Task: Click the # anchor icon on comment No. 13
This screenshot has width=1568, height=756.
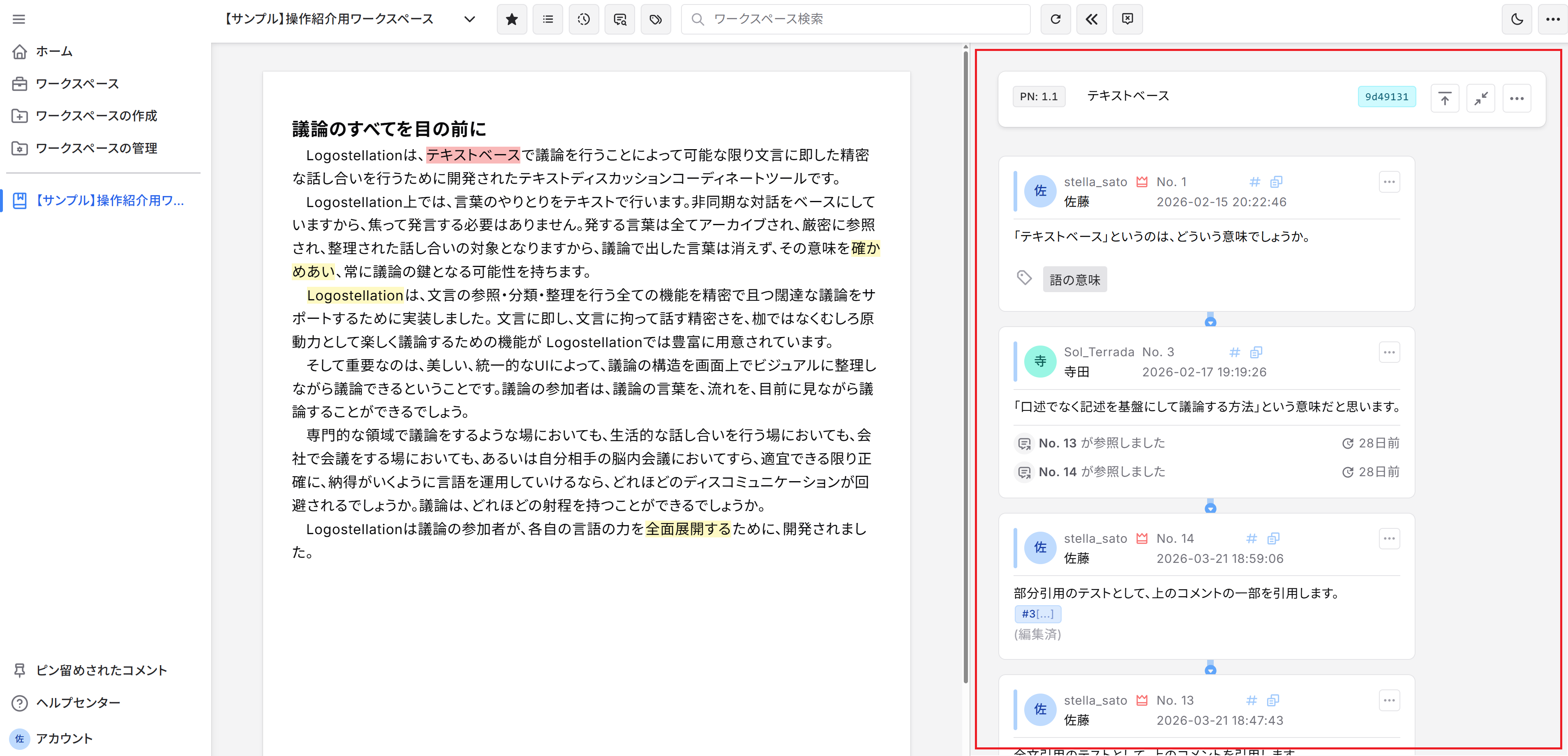Action: [1252, 701]
